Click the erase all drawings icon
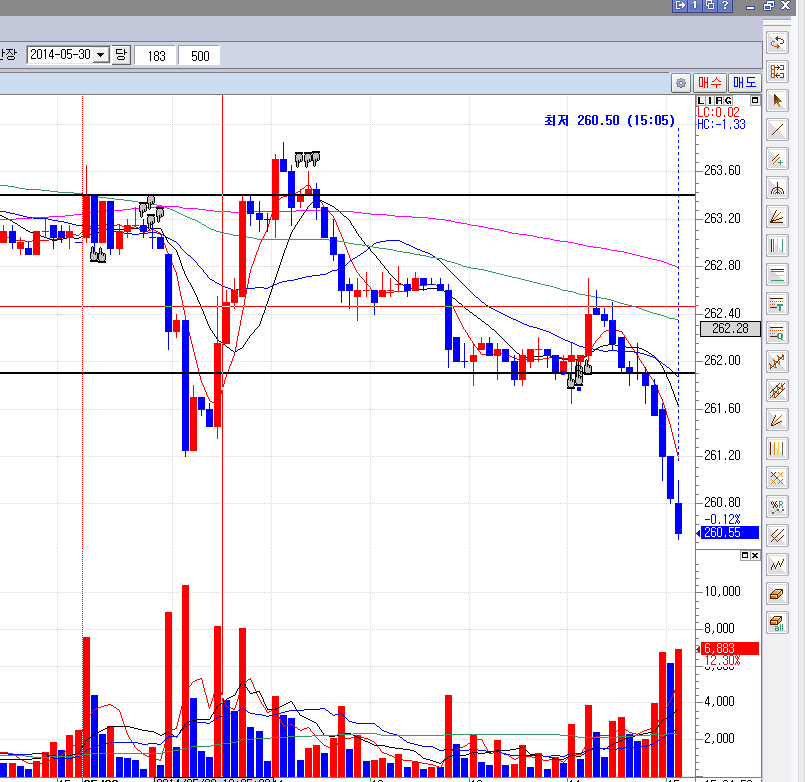 (777, 623)
